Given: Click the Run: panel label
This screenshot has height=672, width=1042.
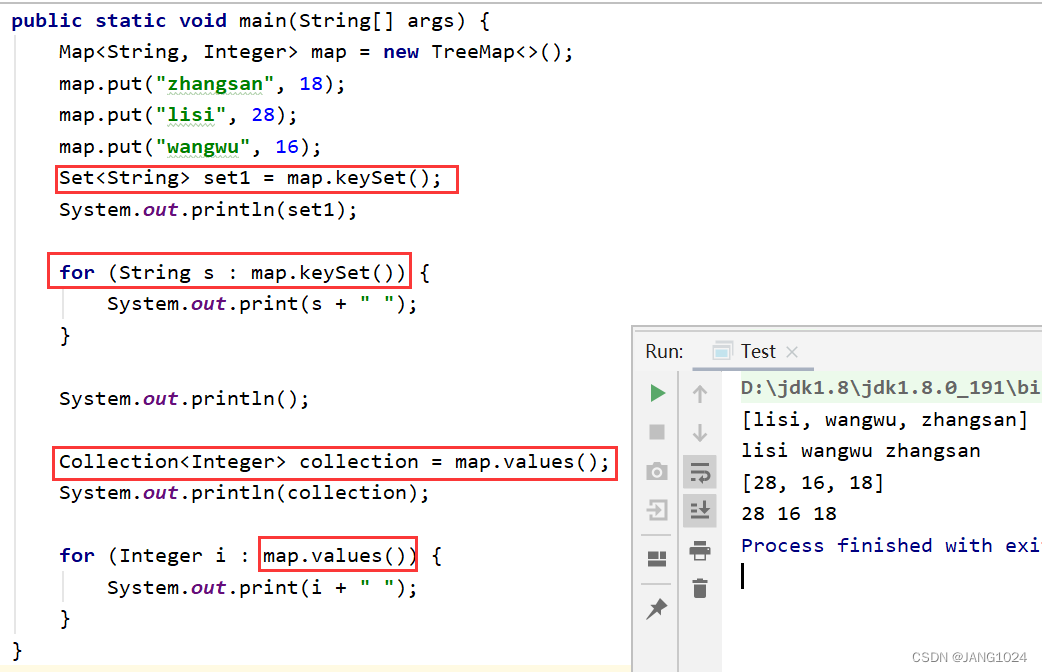Looking at the screenshot, I should (x=664, y=351).
